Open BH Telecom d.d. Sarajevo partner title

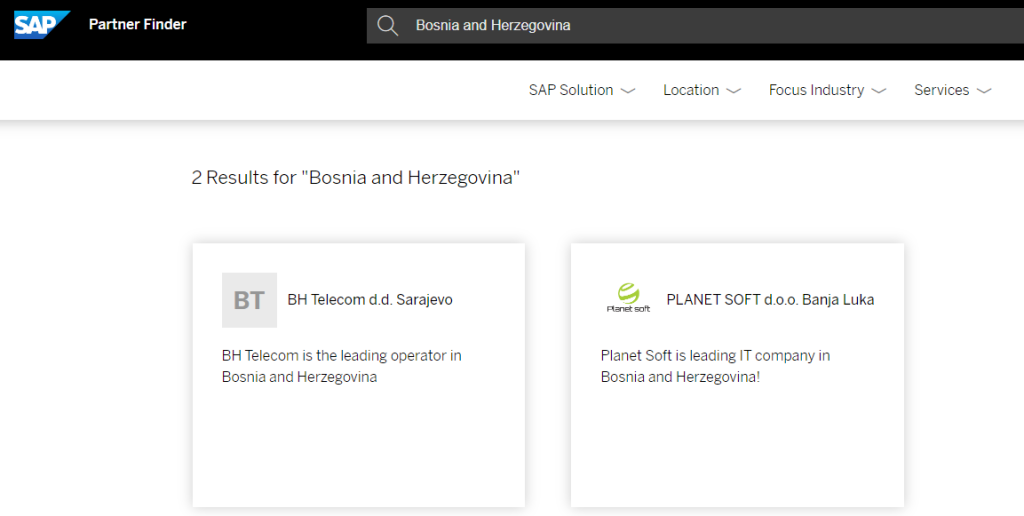point(370,300)
